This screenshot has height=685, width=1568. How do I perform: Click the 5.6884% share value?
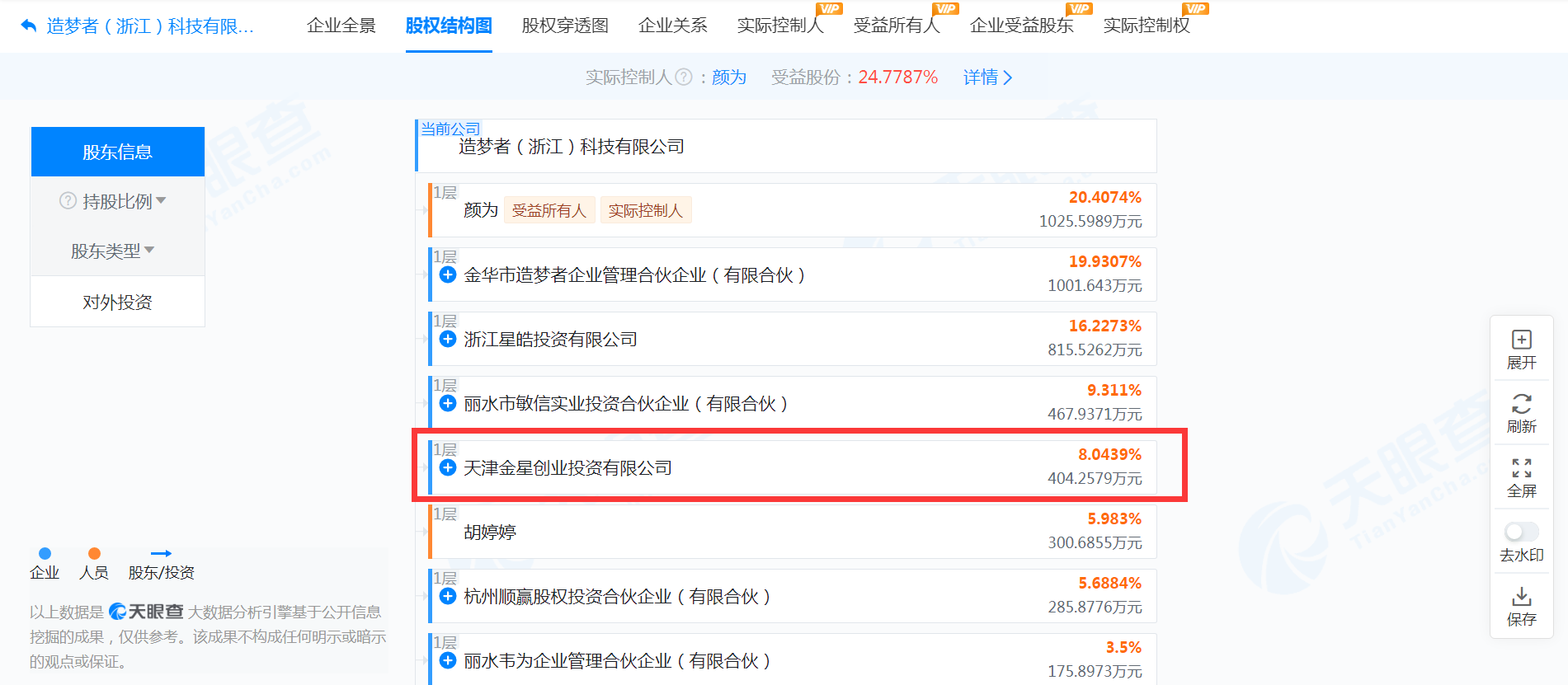(x=1109, y=583)
